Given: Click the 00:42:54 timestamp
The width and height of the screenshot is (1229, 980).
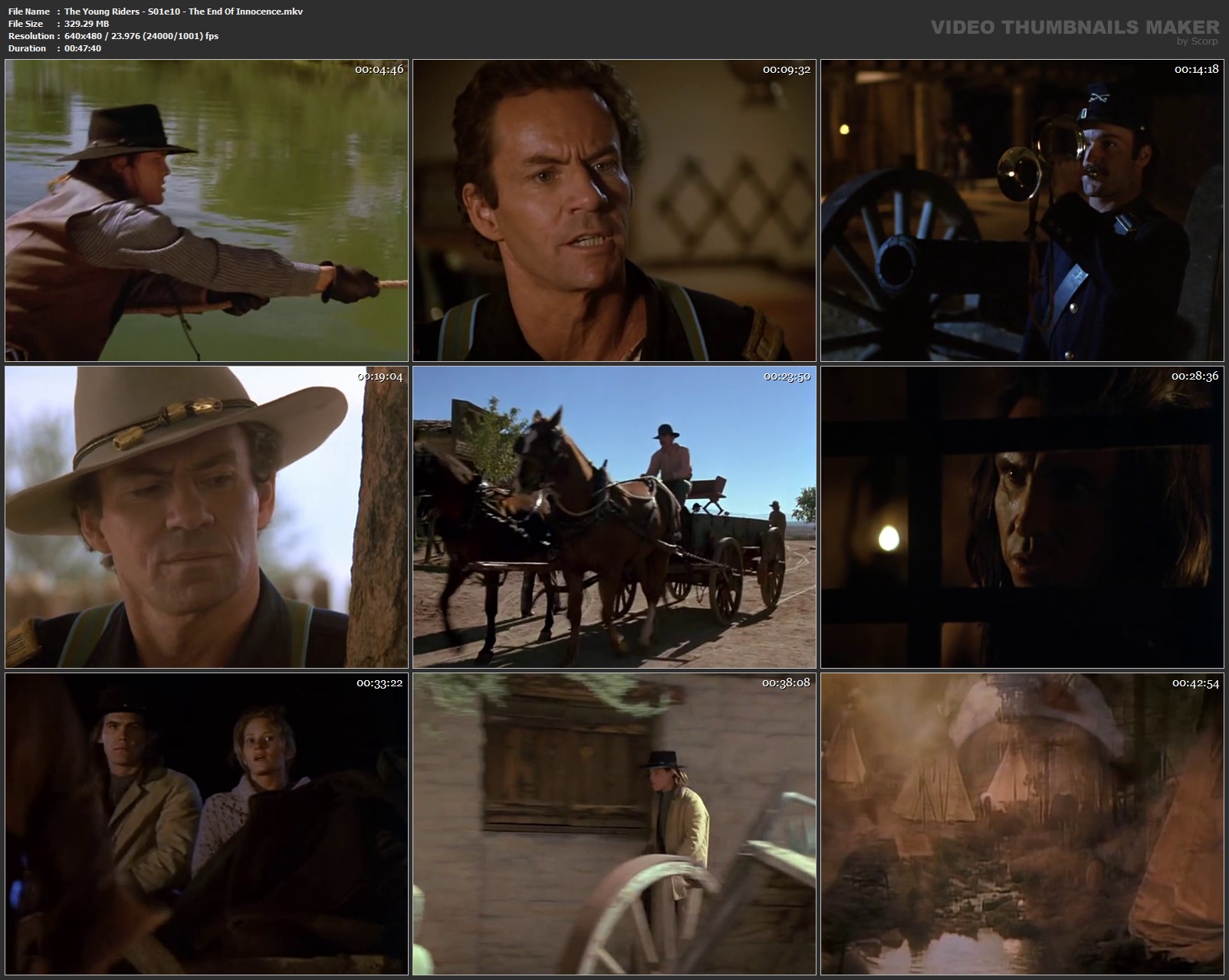Looking at the screenshot, I should 1195,682.
